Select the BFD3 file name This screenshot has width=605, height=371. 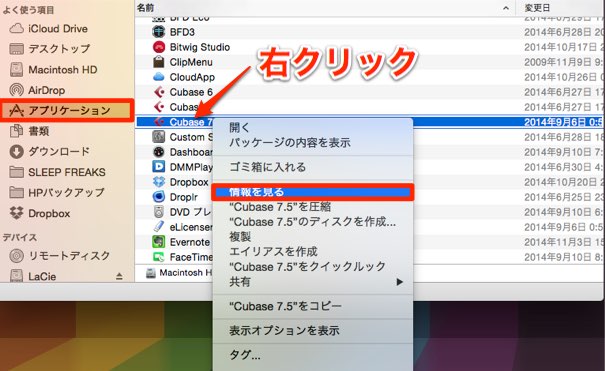183,32
